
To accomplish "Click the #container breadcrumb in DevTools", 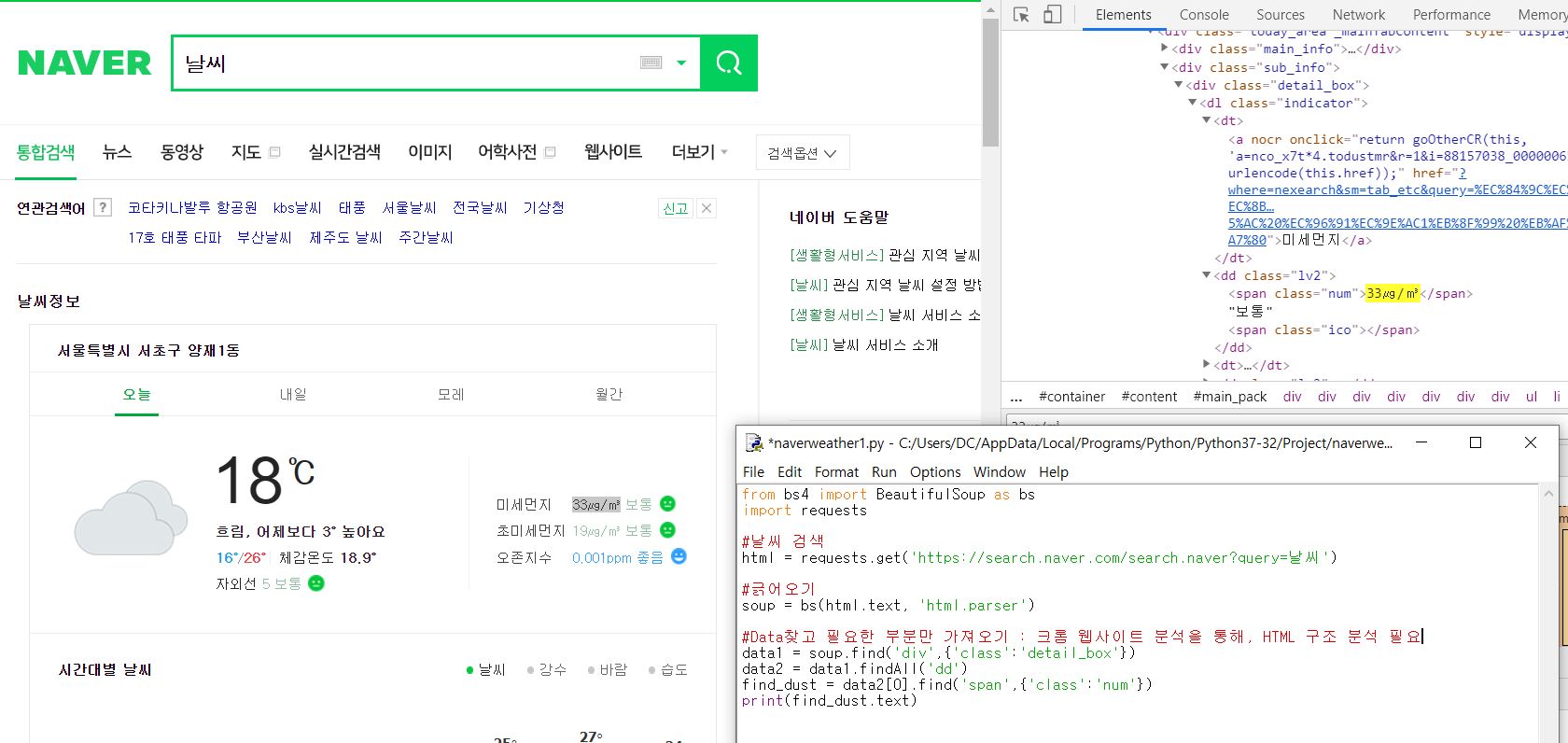I will coord(1071,396).
